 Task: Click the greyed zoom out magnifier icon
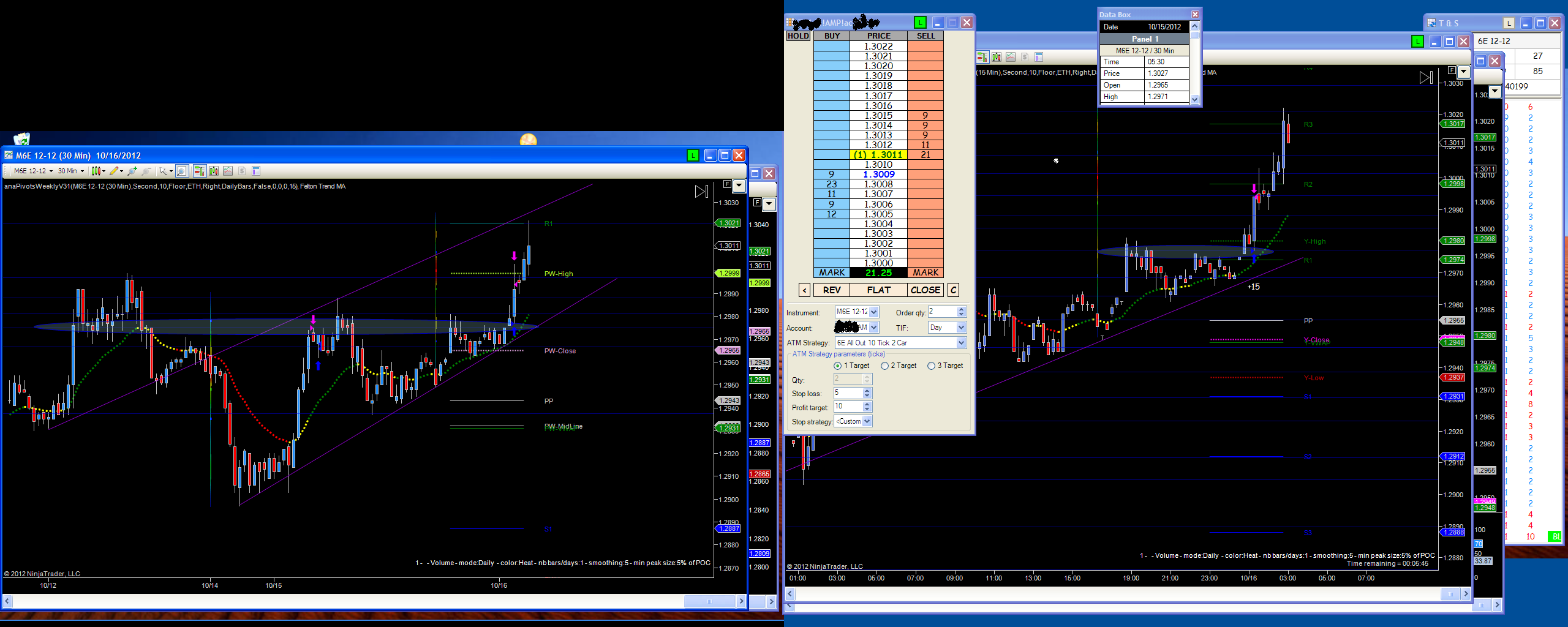(146, 171)
